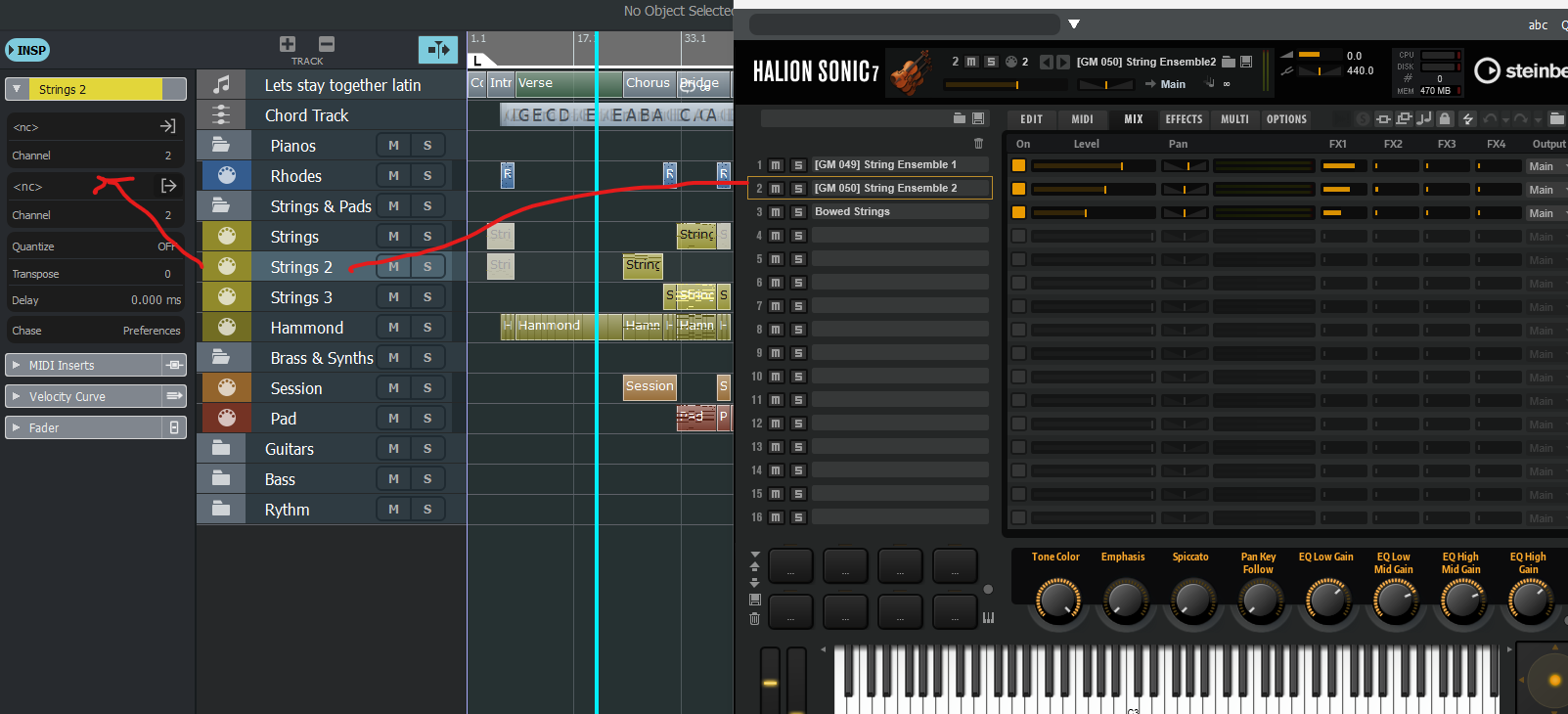The height and width of the screenshot is (714, 1568).
Task: Open the EDIT tab in HALion
Action: (x=1032, y=119)
